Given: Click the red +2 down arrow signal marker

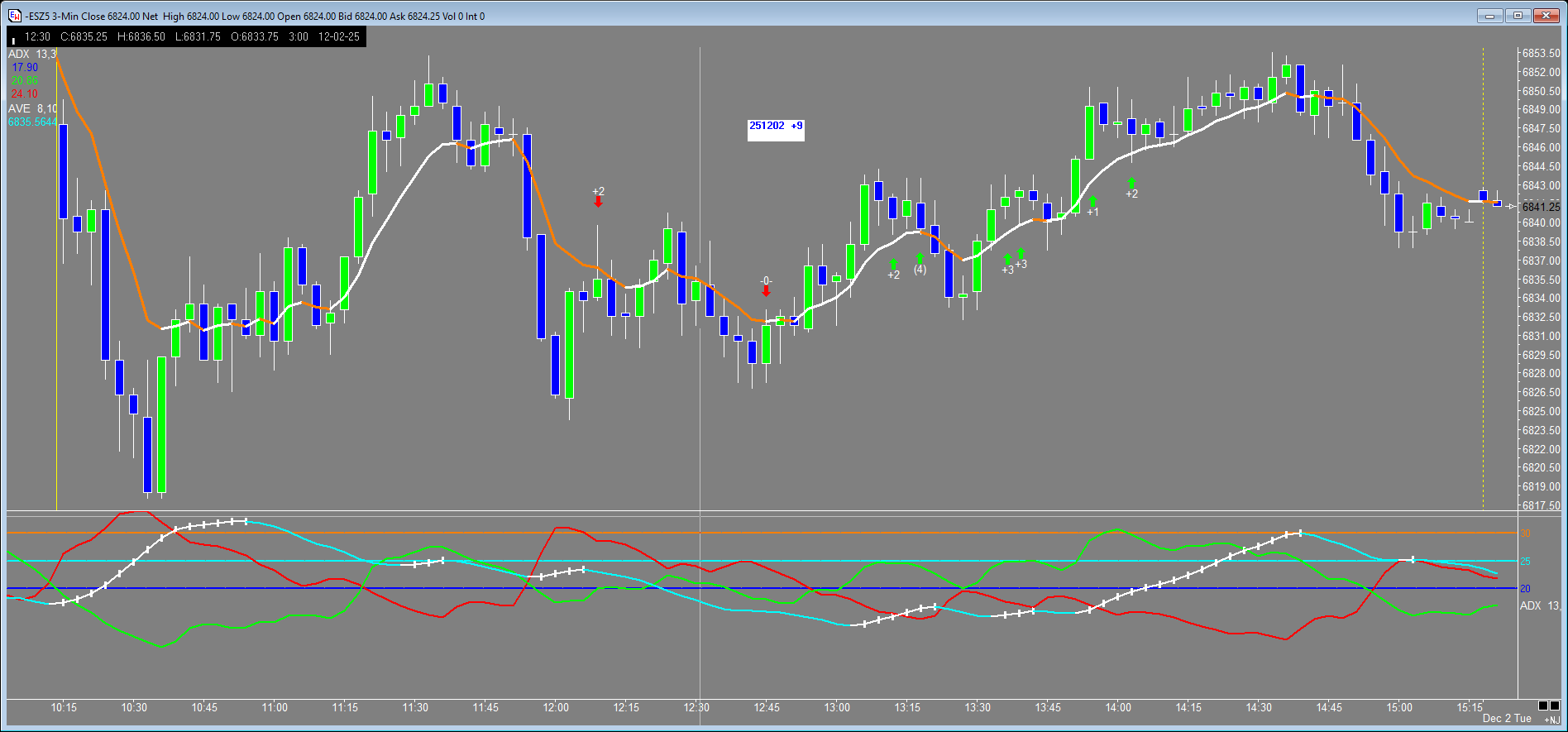Looking at the screenshot, I should 598,201.
